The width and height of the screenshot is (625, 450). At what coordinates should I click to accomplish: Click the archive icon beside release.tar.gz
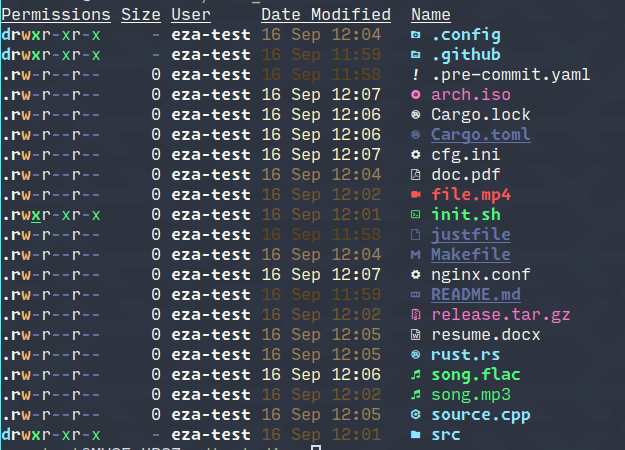416,315
